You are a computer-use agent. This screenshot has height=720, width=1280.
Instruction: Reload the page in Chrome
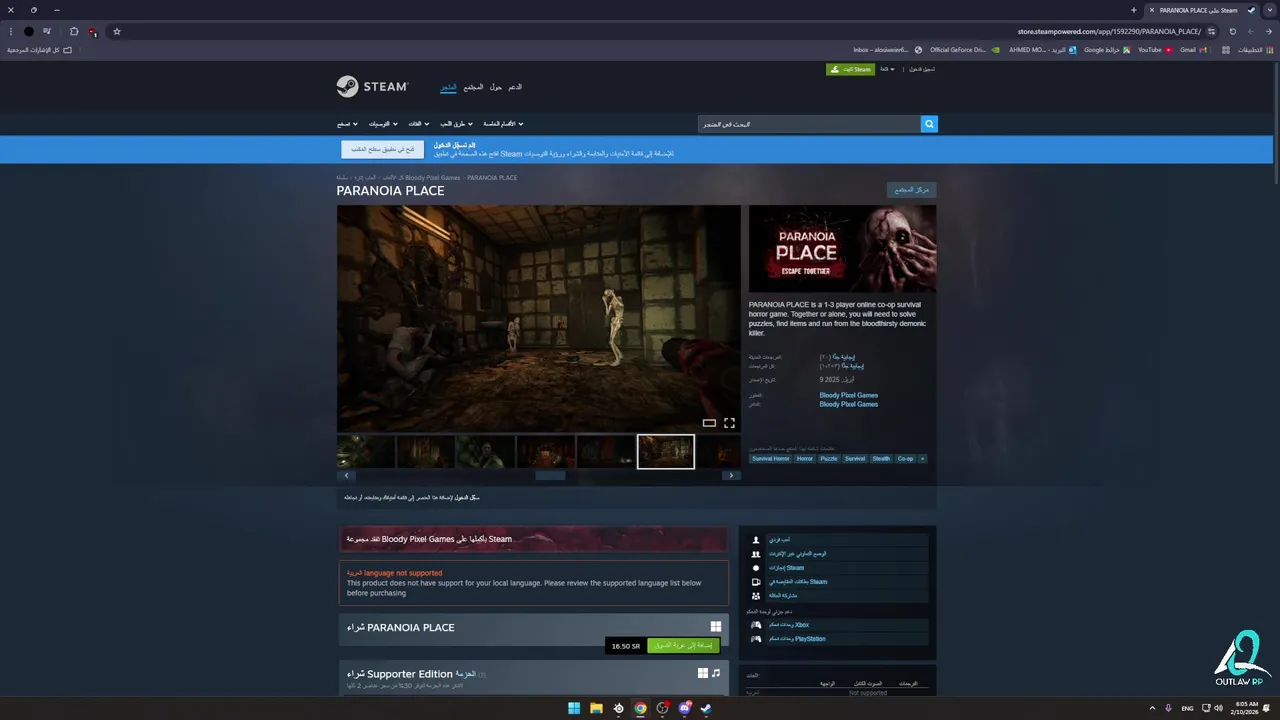click(1232, 31)
